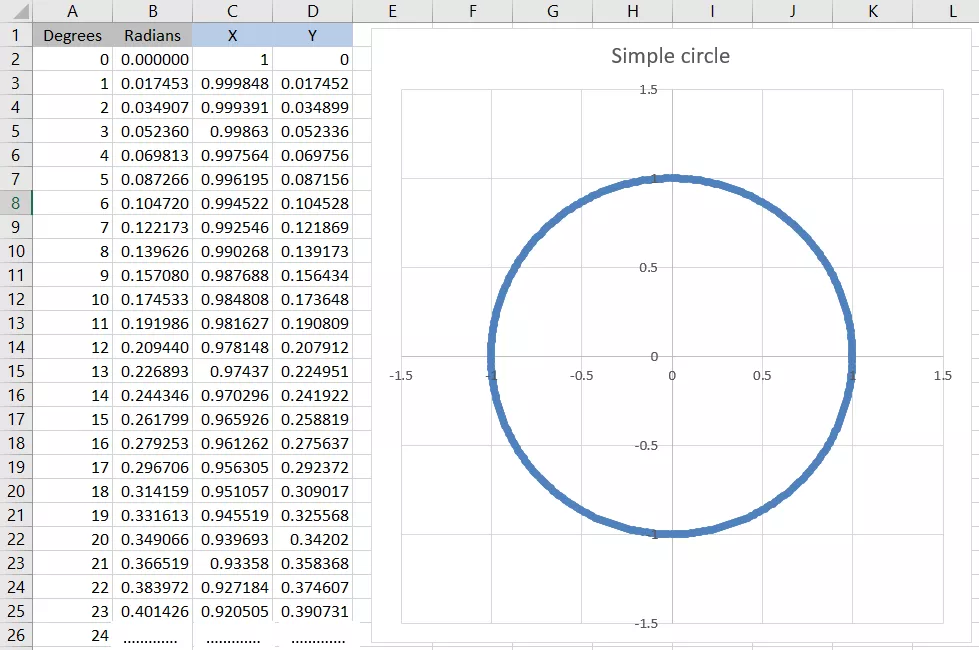Select cell with value 0.258819
This screenshot has height=650, width=979.
(x=312, y=419)
